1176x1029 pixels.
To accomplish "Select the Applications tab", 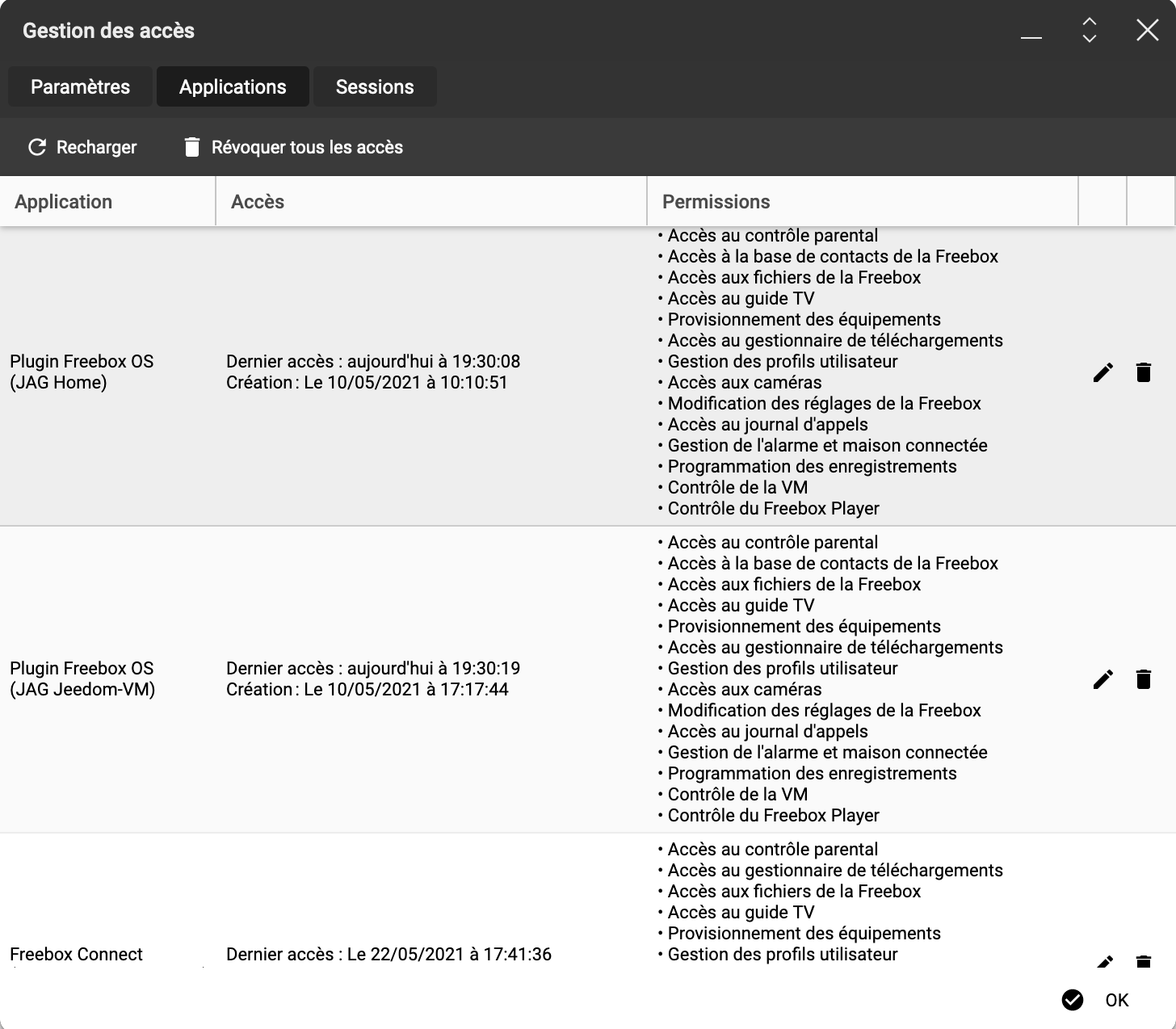I will pyautogui.click(x=233, y=86).
